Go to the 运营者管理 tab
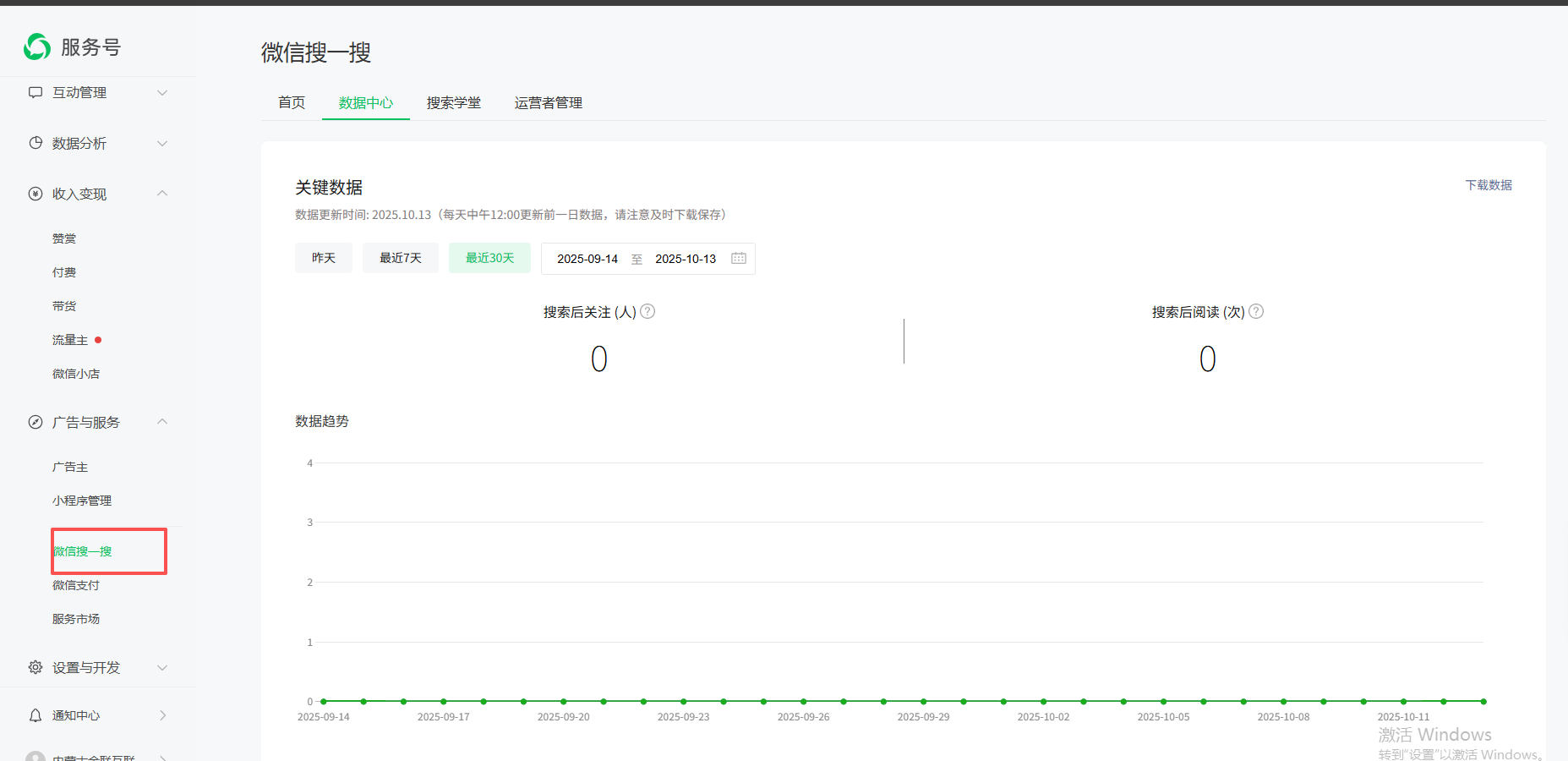The image size is (1568, 761). tap(549, 102)
